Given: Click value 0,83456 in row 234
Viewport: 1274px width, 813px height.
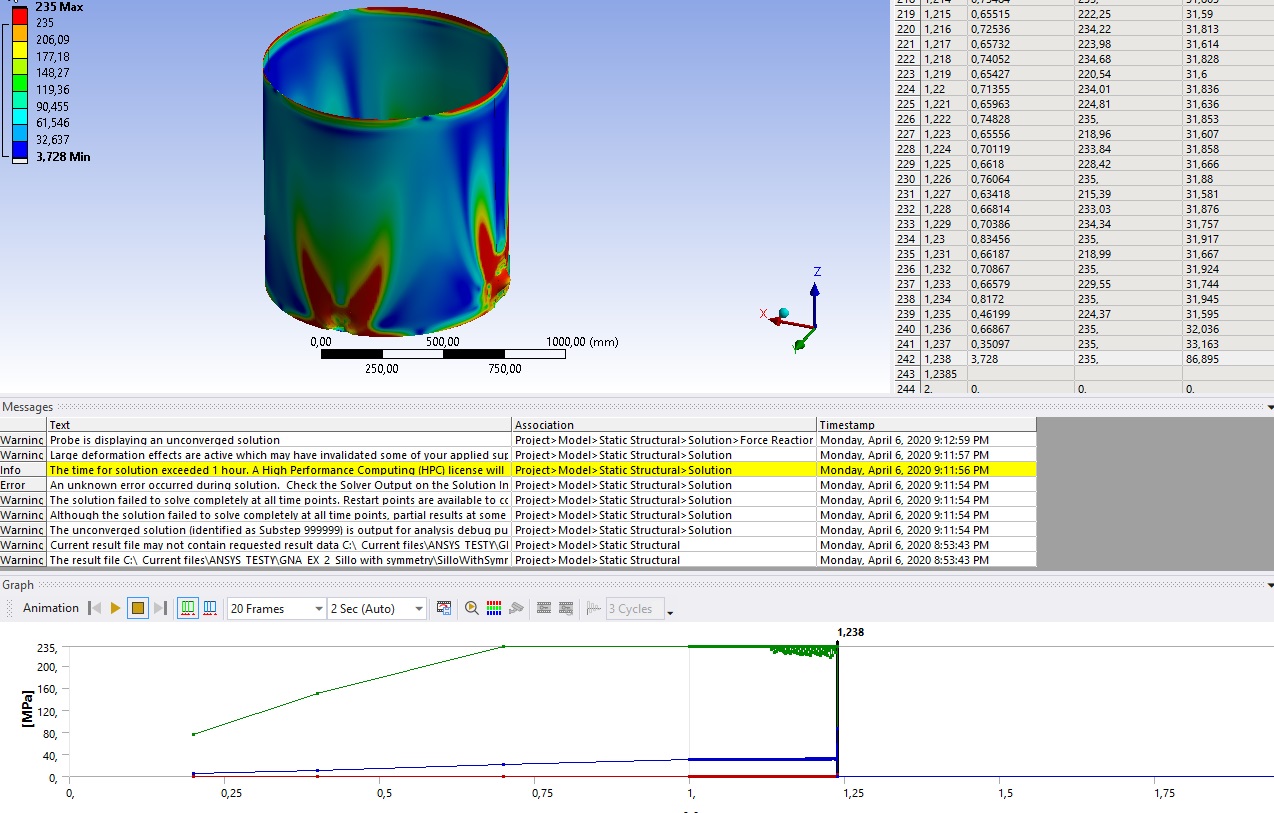Looking at the screenshot, I should (991, 239).
